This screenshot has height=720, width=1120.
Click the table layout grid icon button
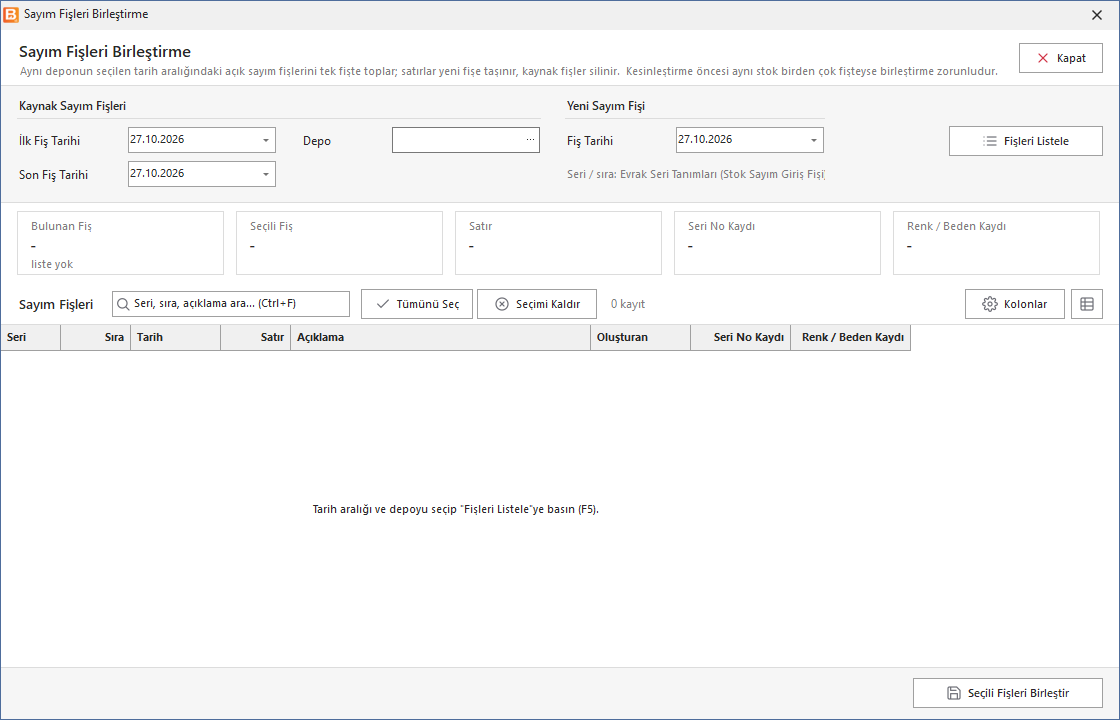[1086, 304]
